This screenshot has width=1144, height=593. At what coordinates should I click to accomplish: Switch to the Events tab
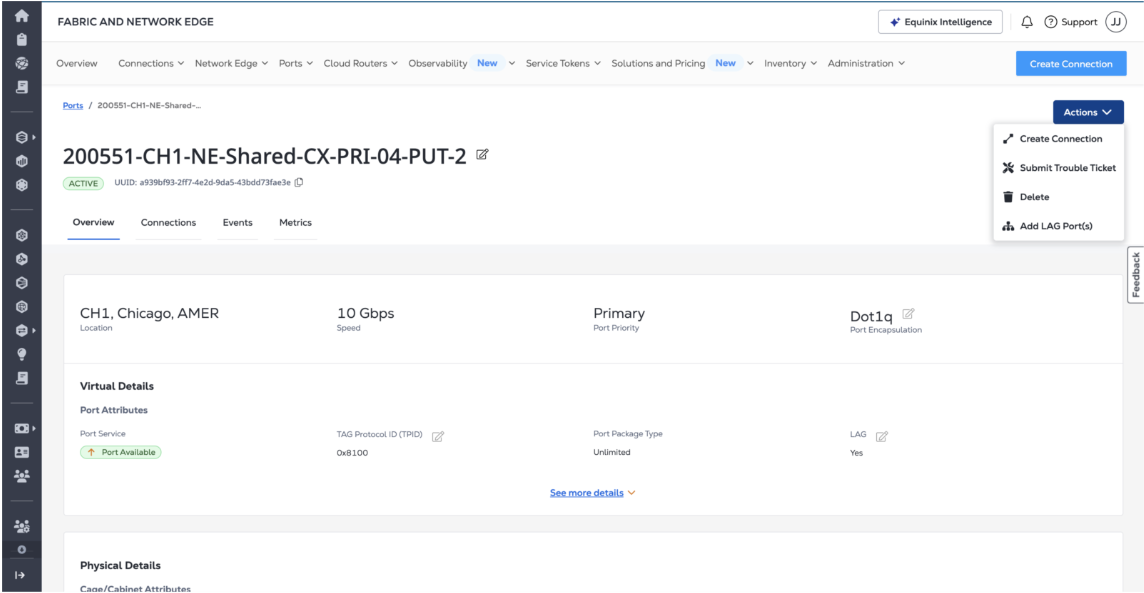(x=237, y=222)
